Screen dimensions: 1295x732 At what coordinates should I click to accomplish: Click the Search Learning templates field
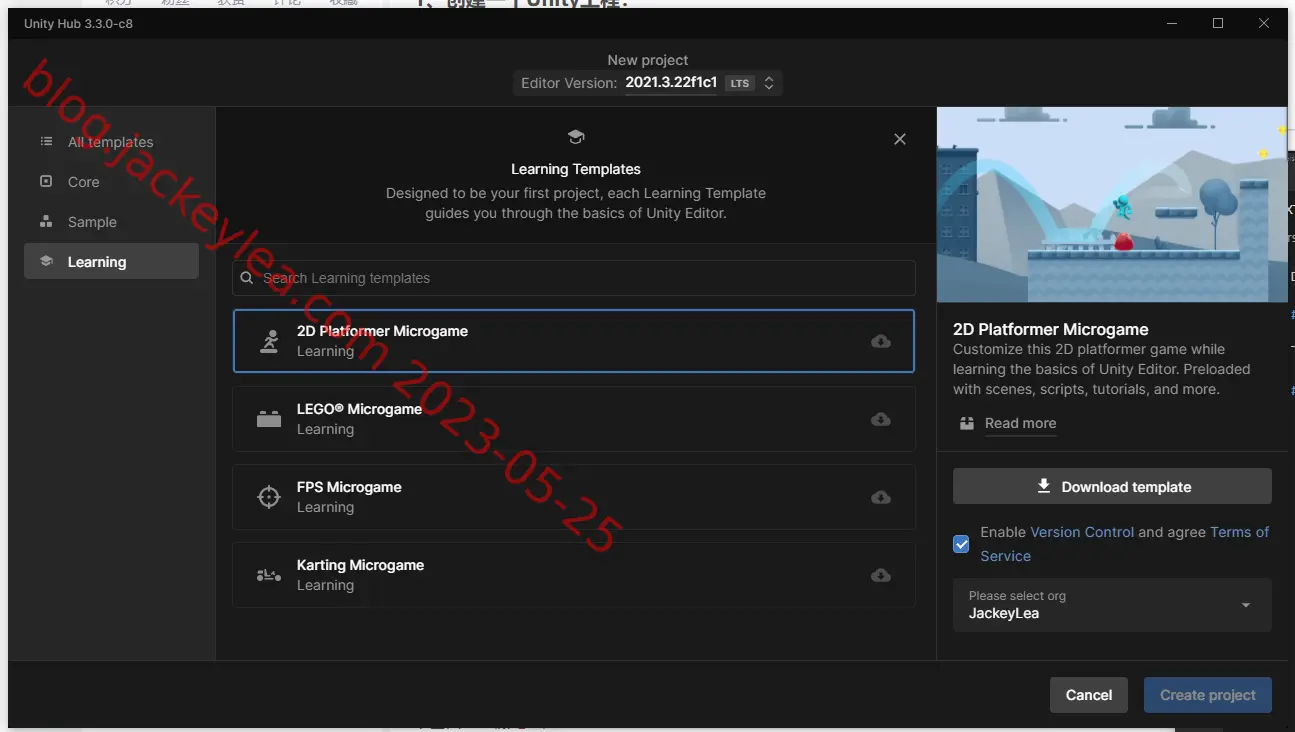[574, 278]
